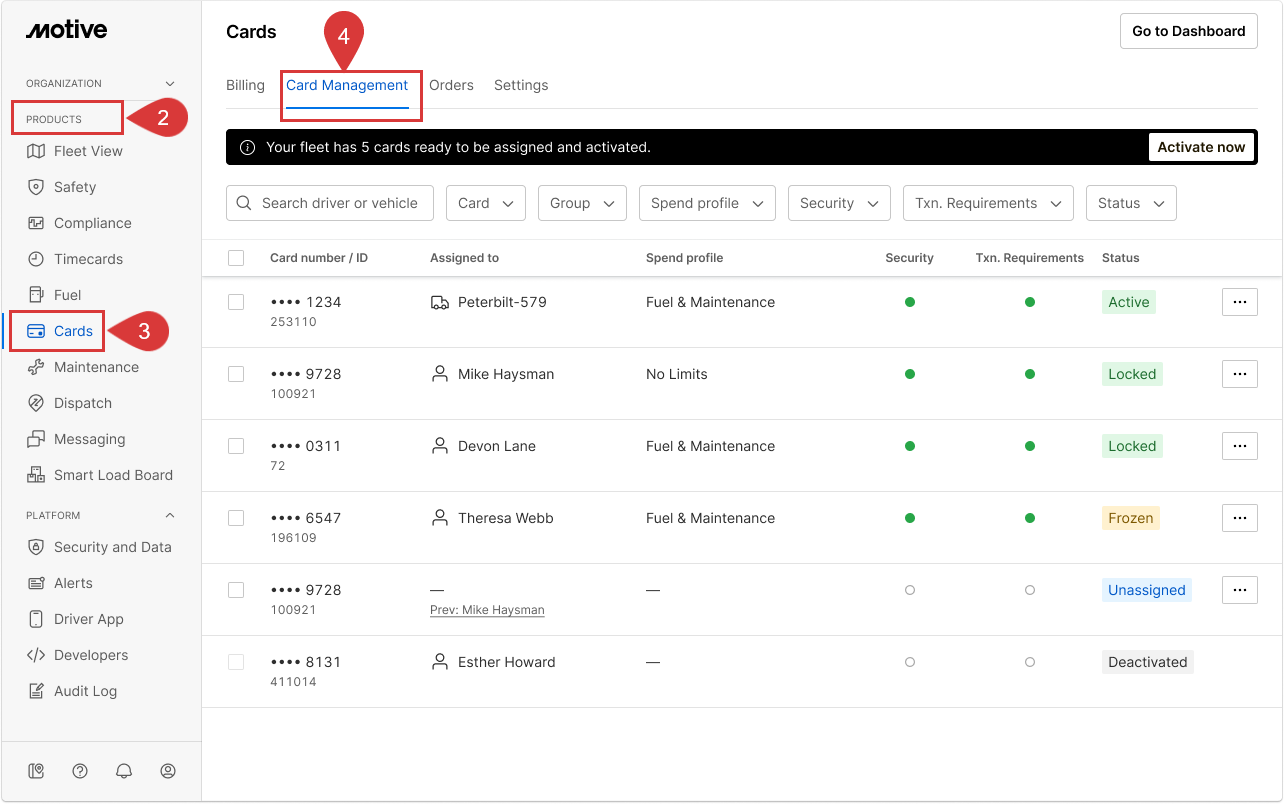Toggle the select-all cards checkbox in header
Image resolution: width=1284 pixels, height=804 pixels.
click(236, 258)
